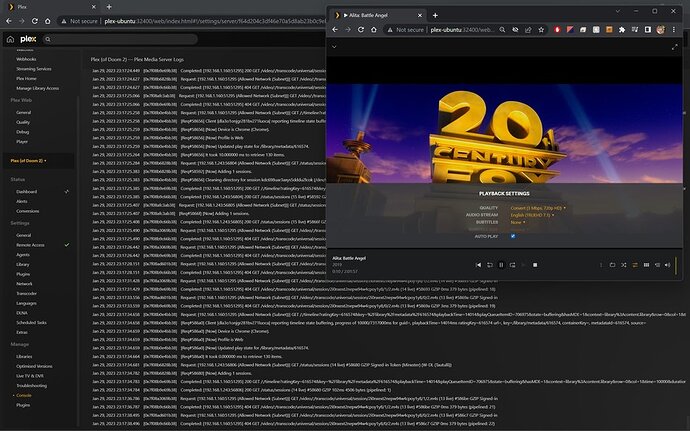The image size is (690, 431).
Task: Open Webhooks settings in the sidebar
Action: (26, 59)
